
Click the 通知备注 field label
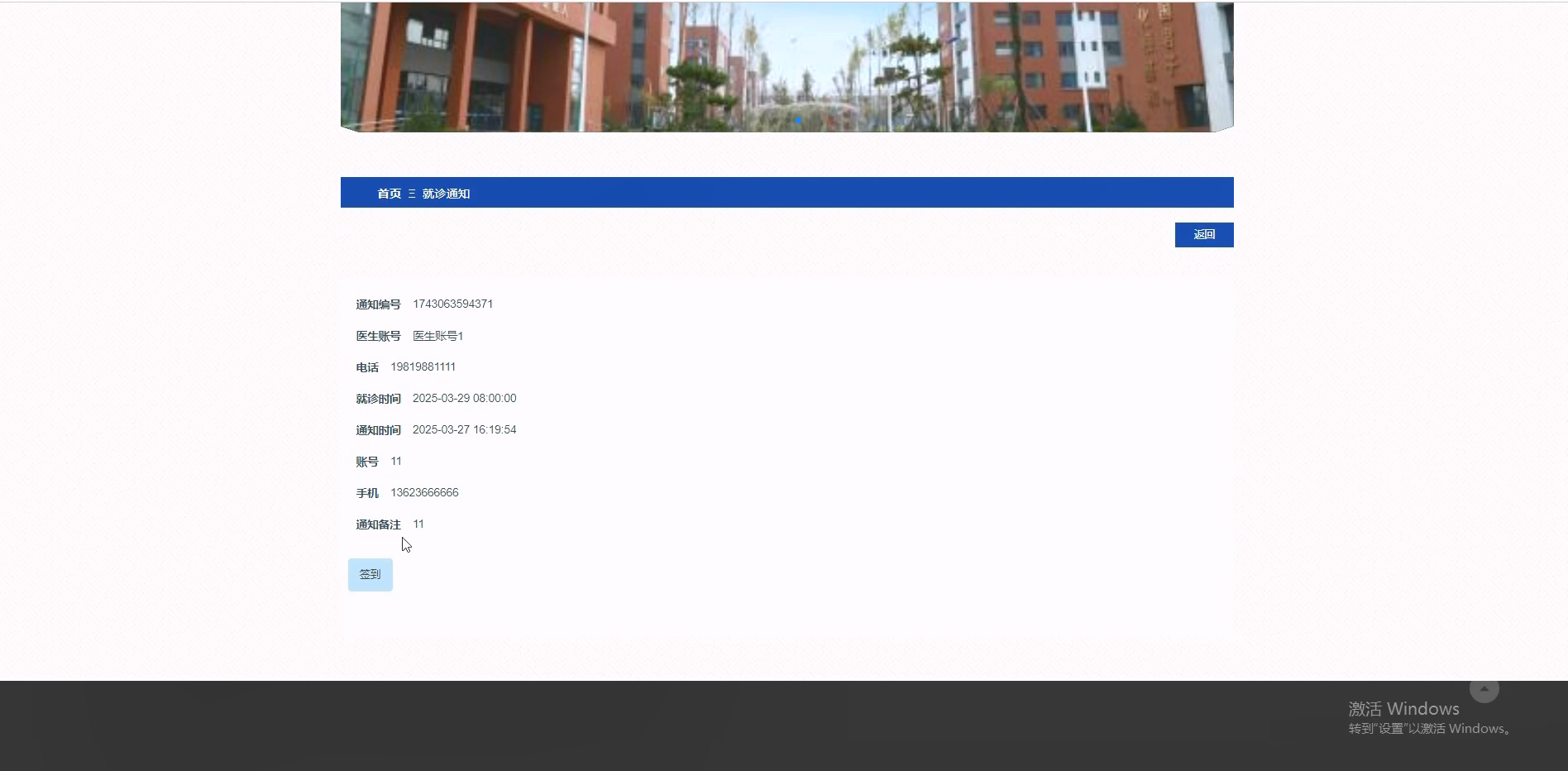pyautogui.click(x=379, y=524)
